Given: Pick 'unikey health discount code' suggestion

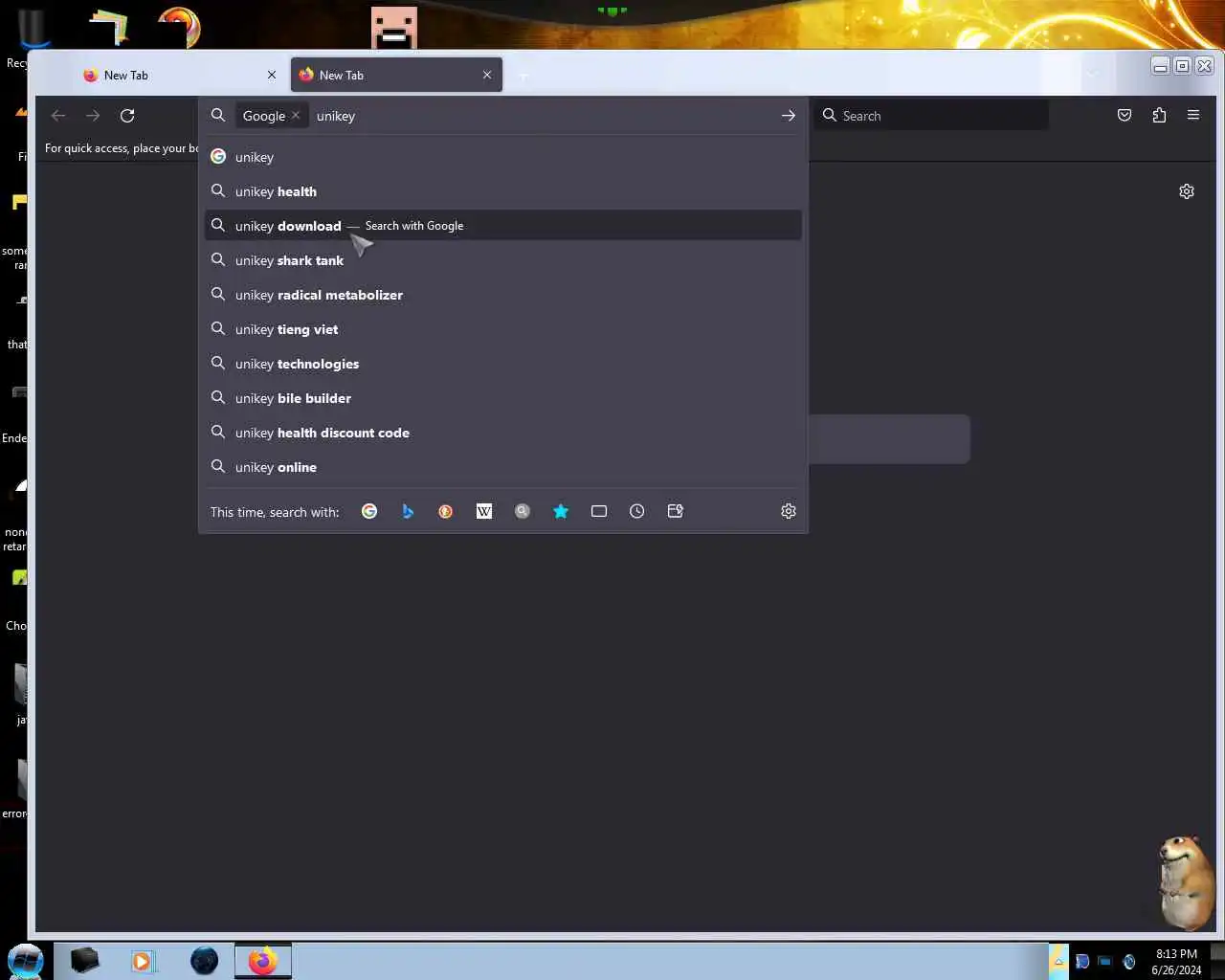Looking at the screenshot, I should click(x=503, y=433).
